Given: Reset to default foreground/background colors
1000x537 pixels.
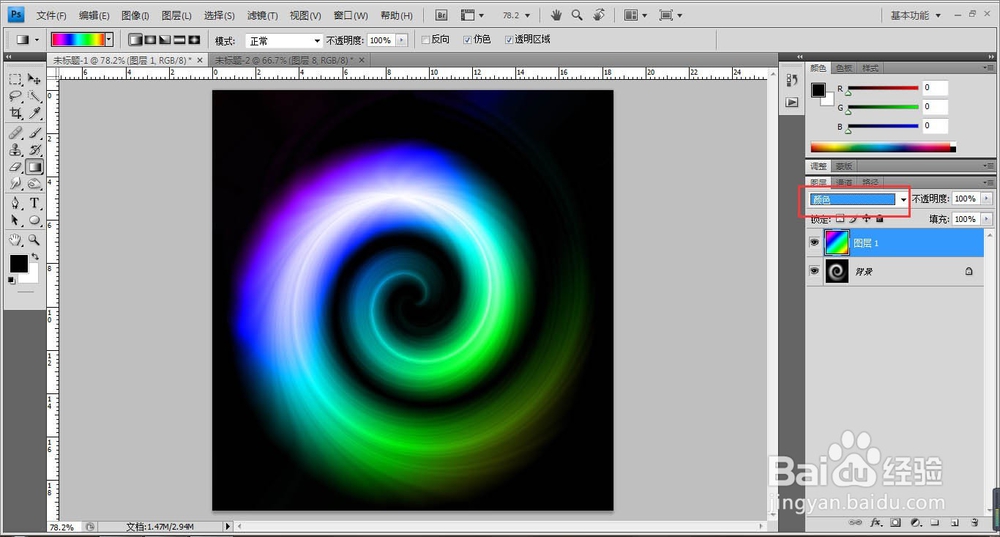Looking at the screenshot, I should pyautogui.click(x=11, y=280).
